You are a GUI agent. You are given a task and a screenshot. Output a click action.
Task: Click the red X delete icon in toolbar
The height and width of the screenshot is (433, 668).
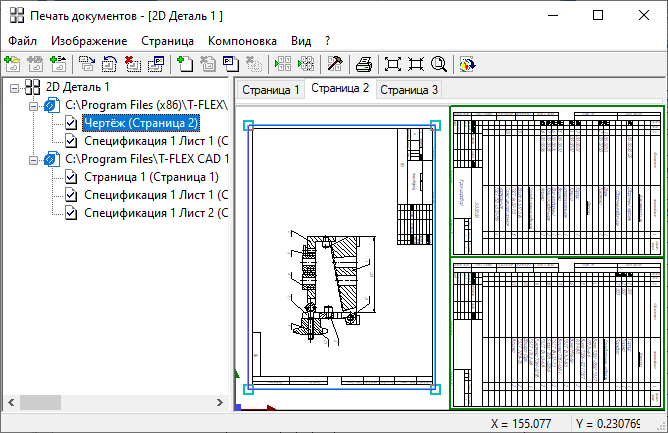click(134, 64)
